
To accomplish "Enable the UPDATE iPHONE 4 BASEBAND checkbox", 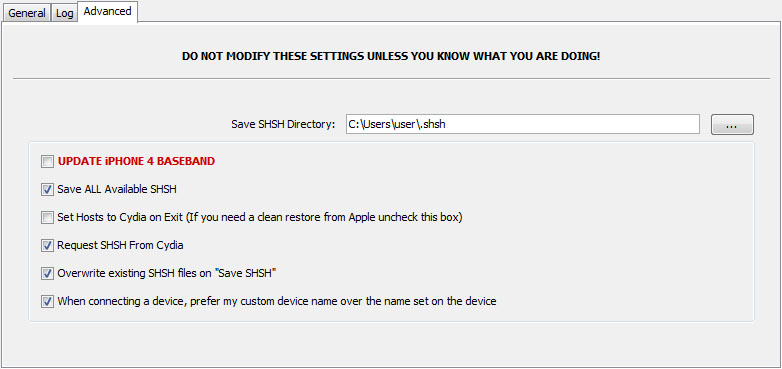I will coord(47,162).
